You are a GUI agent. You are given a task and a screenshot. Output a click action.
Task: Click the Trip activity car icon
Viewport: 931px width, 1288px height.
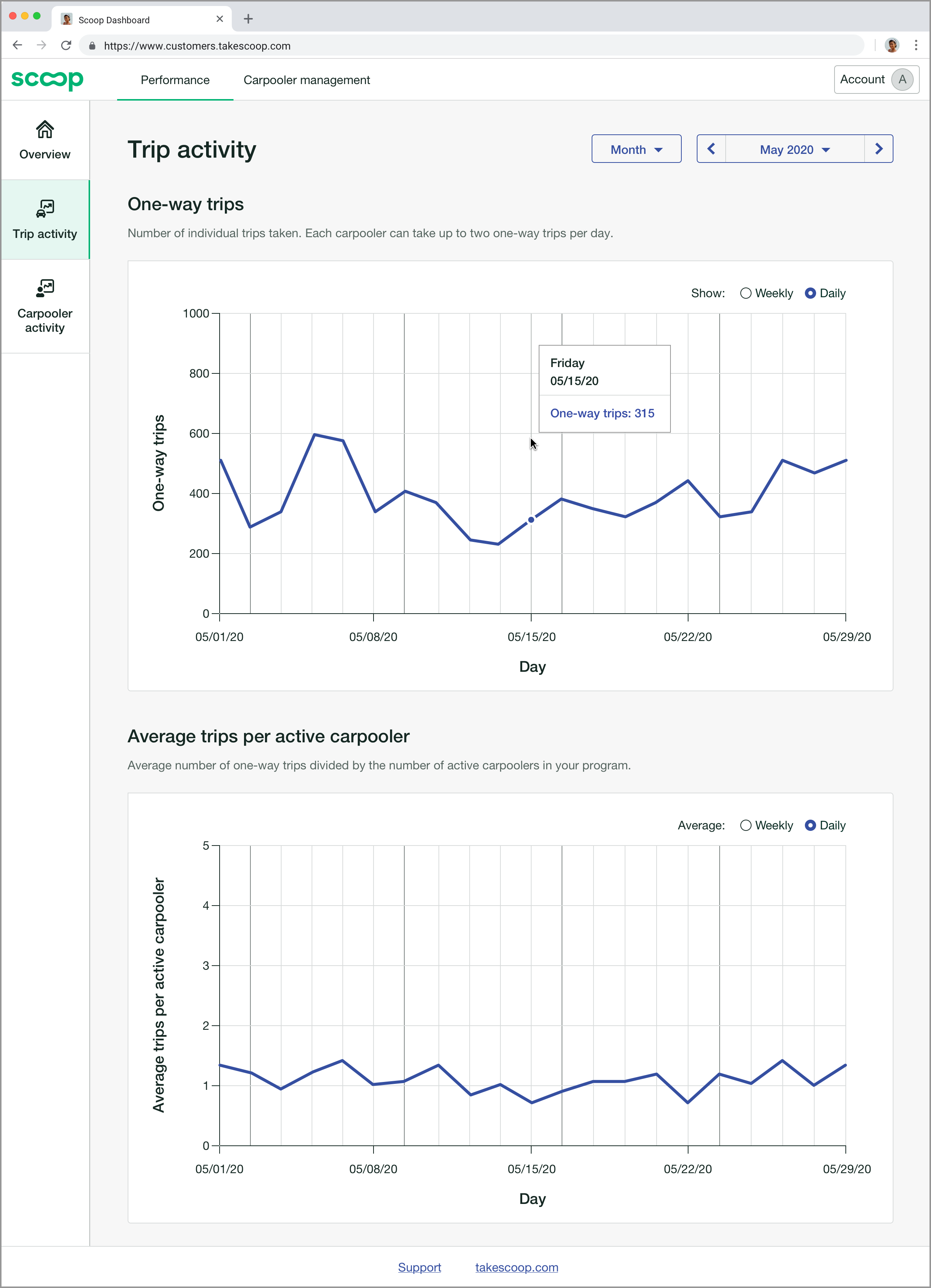pyautogui.click(x=45, y=209)
